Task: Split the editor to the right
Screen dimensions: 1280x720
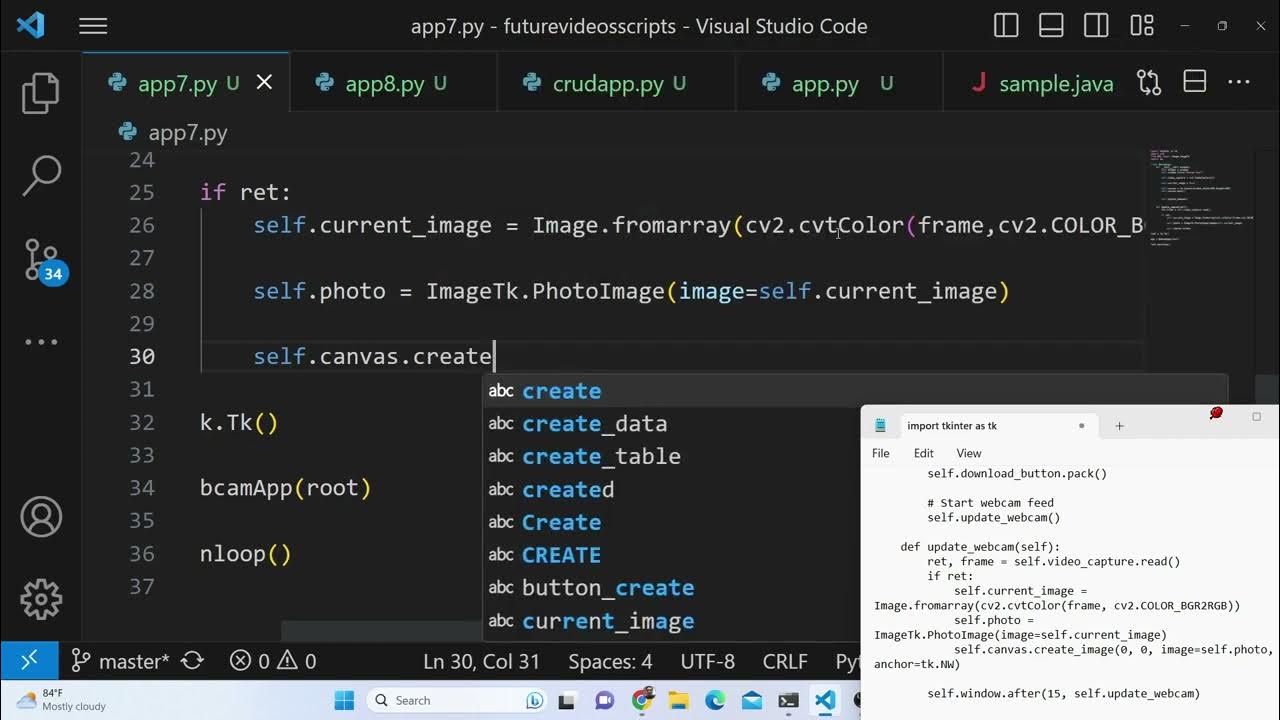Action: (1194, 83)
